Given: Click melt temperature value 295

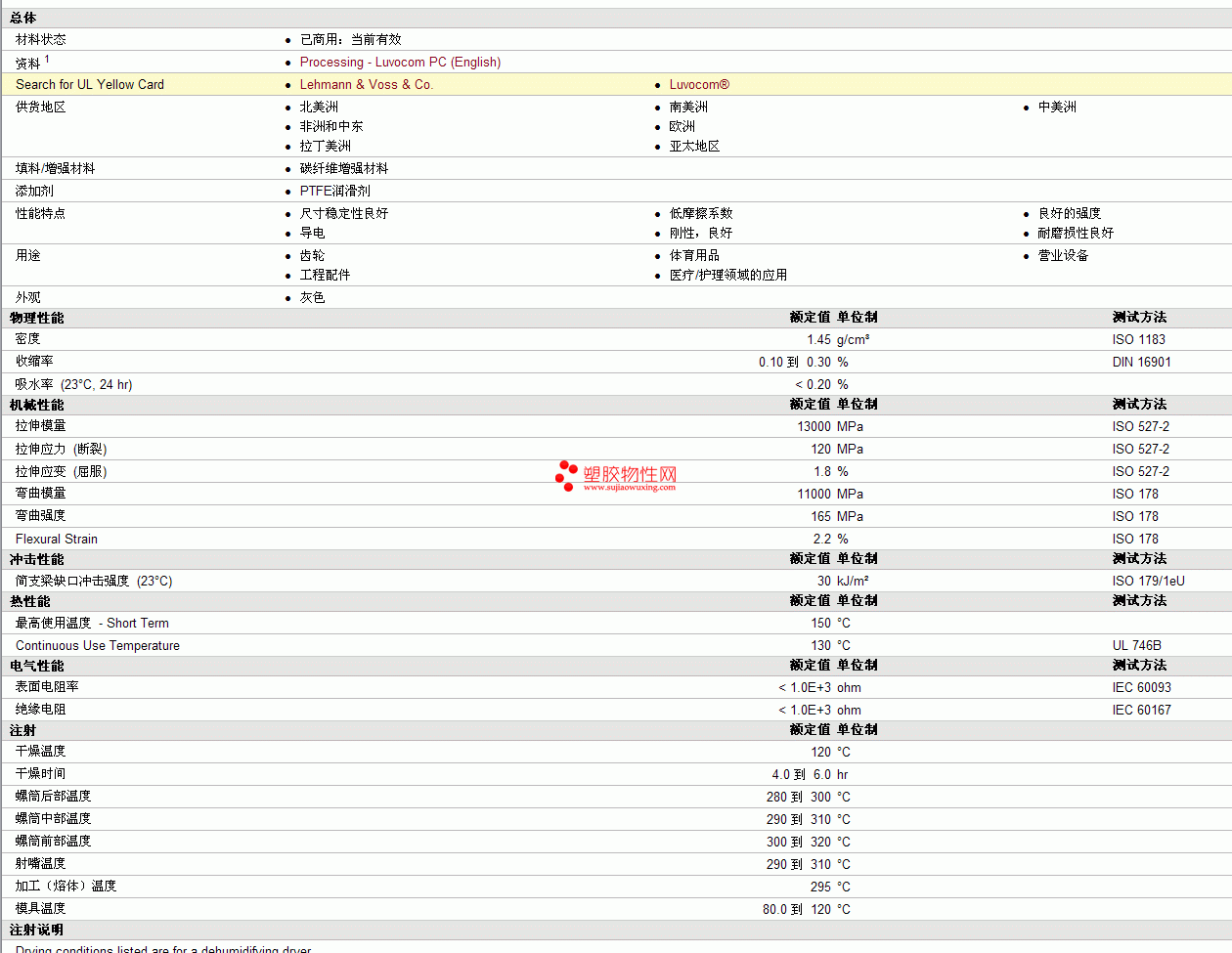Looking at the screenshot, I should click(820, 887).
